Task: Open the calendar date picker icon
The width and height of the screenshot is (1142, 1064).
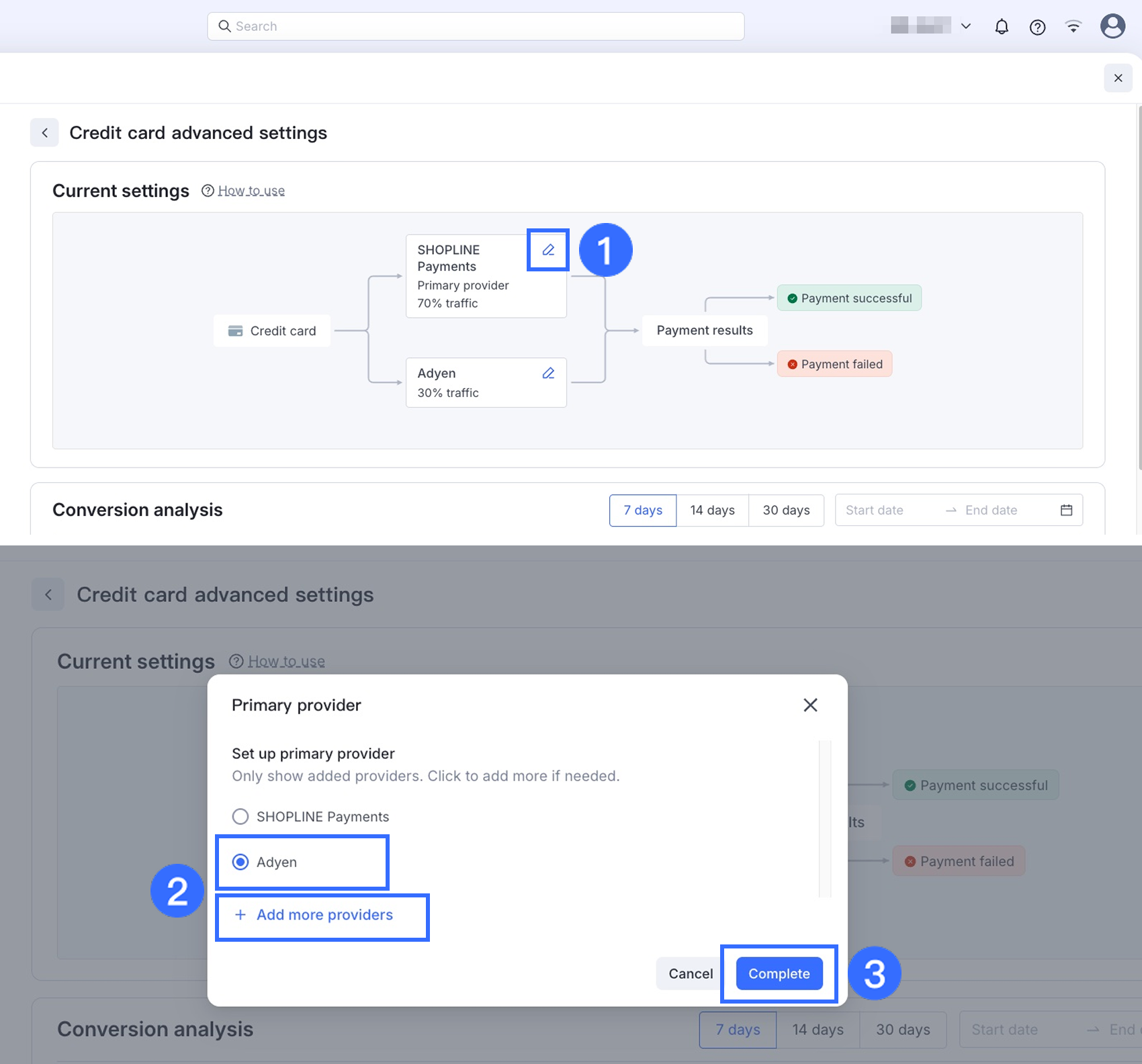Action: click(x=1066, y=510)
